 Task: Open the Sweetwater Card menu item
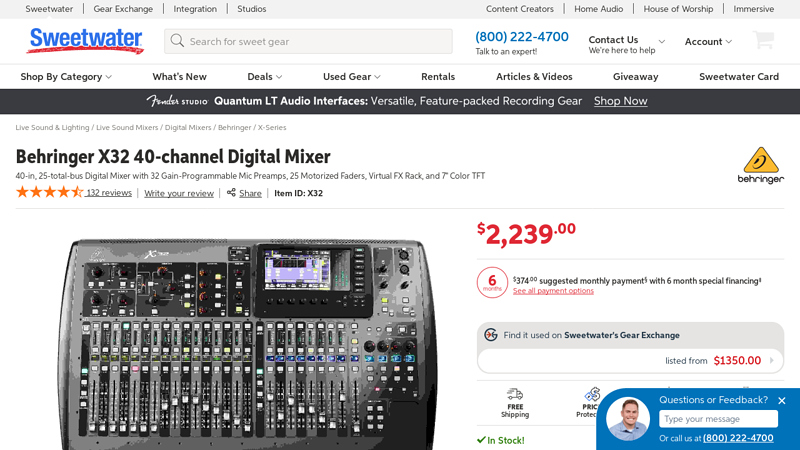tap(739, 77)
